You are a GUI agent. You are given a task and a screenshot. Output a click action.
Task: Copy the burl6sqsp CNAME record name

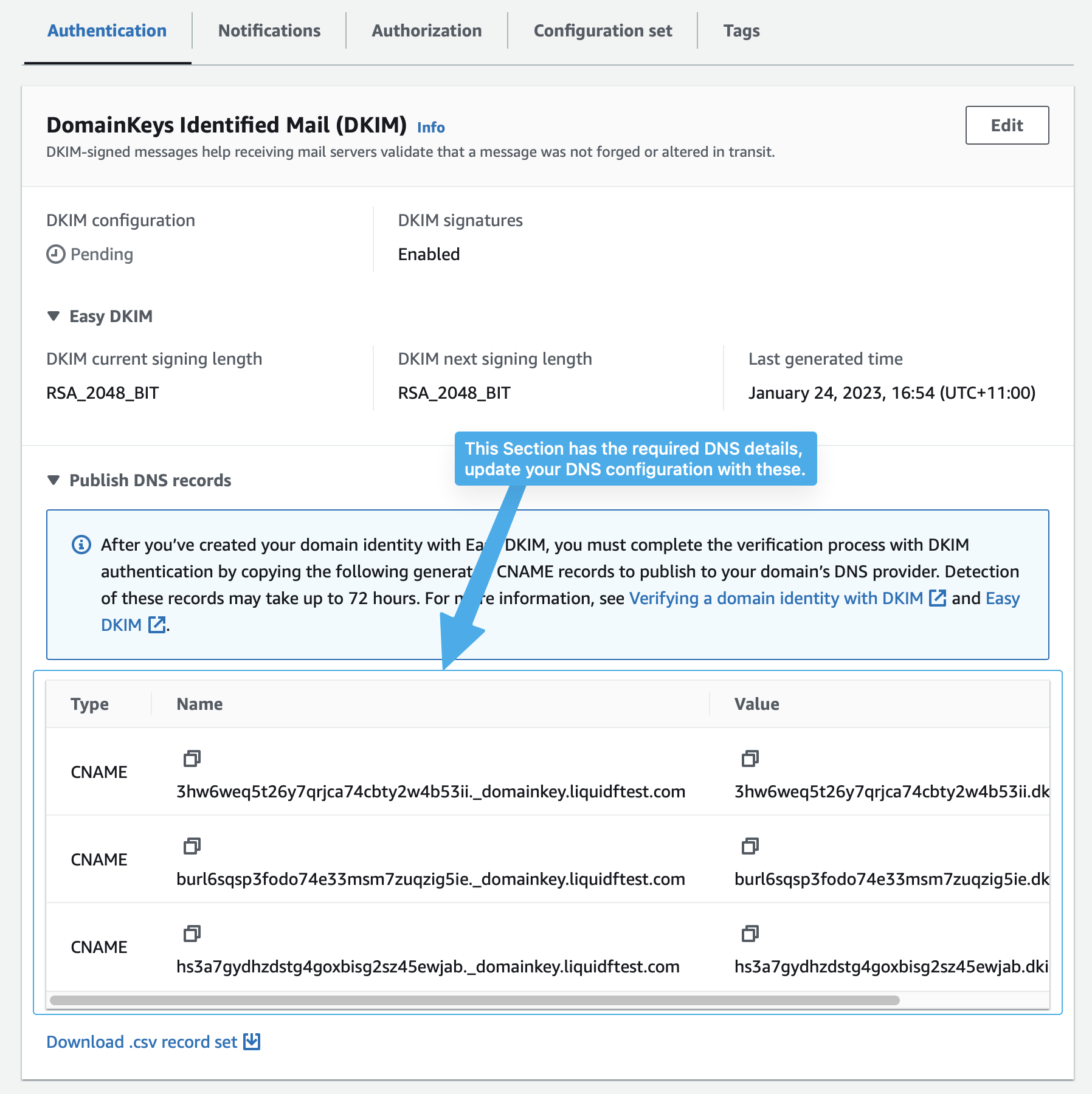[192, 846]
